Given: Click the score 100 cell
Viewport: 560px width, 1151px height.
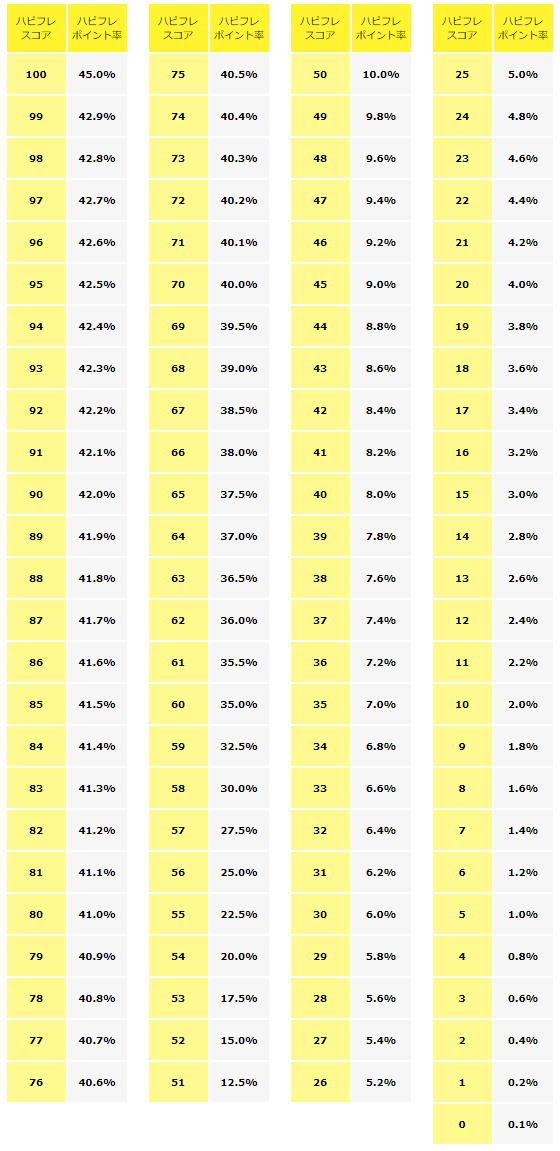Looking at the screenshot, I should [36, 74].
